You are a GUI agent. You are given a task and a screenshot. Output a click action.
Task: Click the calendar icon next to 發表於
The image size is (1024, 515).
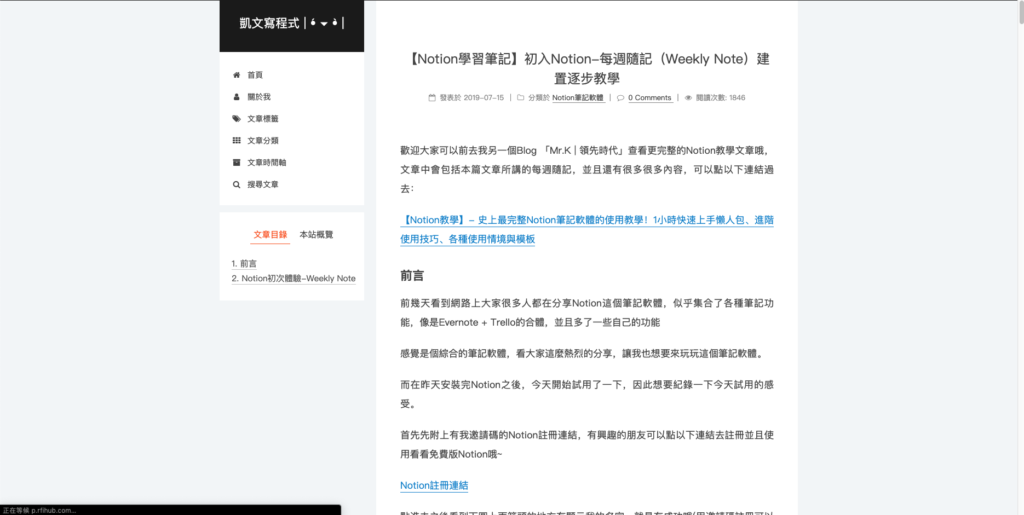pyautogui.click(x=432, y=98)
